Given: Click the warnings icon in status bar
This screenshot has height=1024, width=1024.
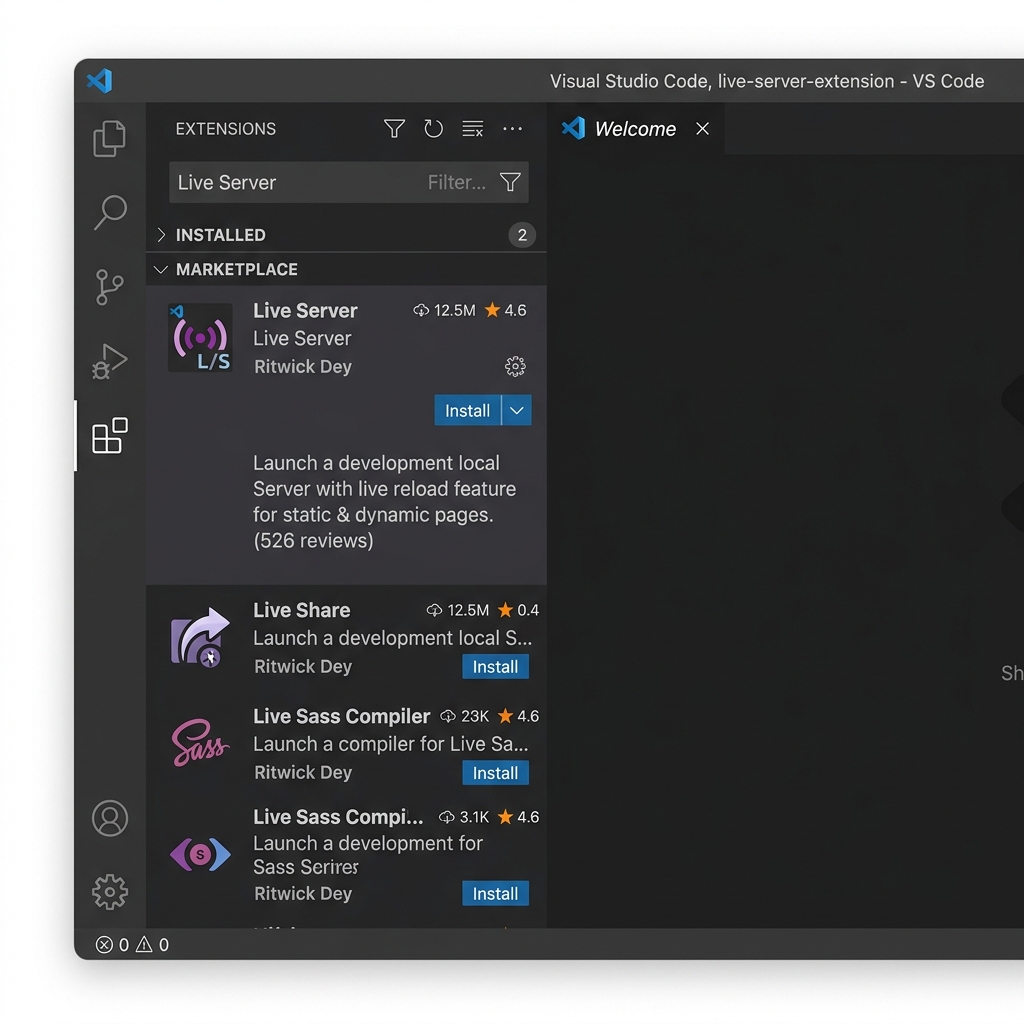Looking at the screenshot, I should click(x=144, y=944).
